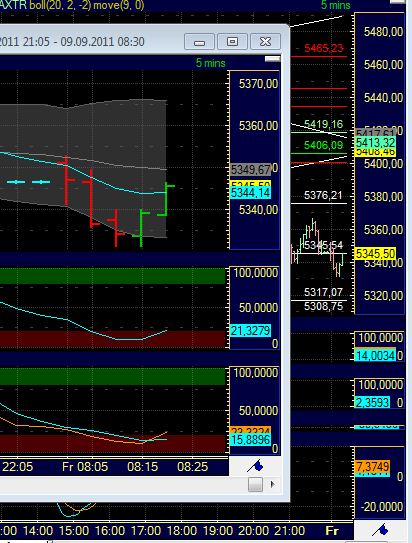Click the yellow 5345,50 price tag on outer axis
Screen dimensions: 412x543
[x=376, y=253]
